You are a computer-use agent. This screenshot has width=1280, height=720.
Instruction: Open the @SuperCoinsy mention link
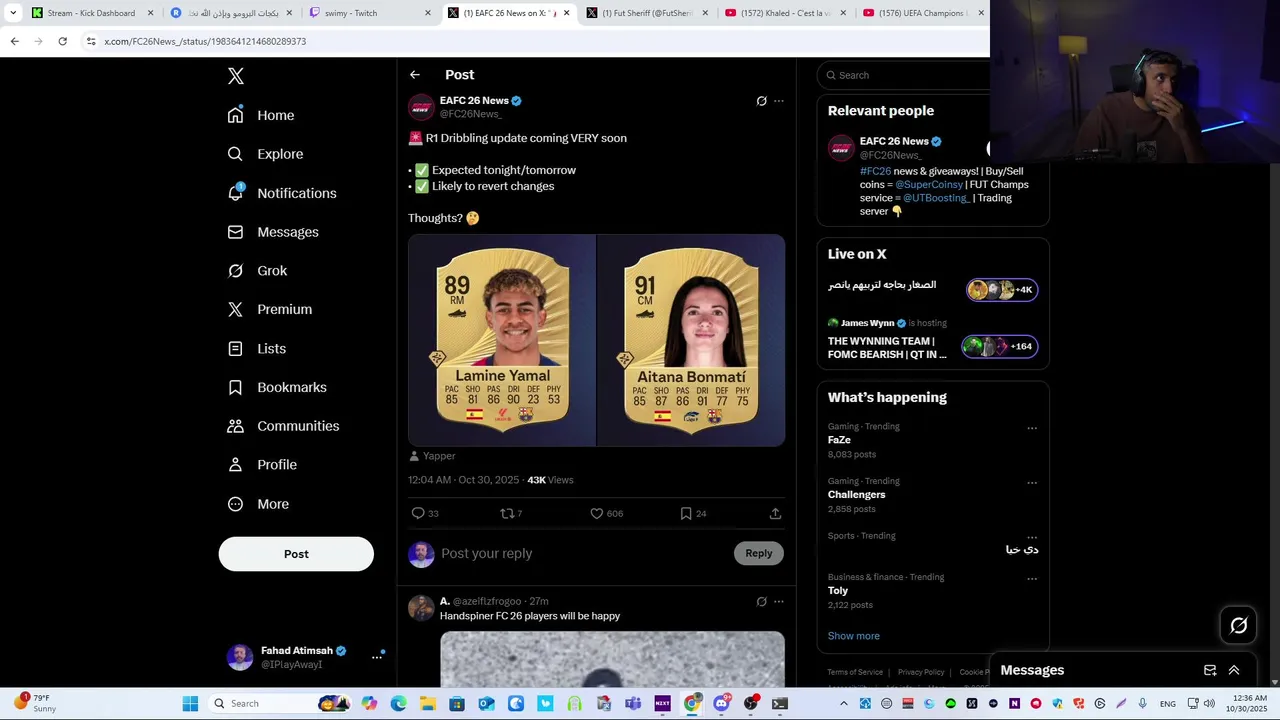[929, 184]
